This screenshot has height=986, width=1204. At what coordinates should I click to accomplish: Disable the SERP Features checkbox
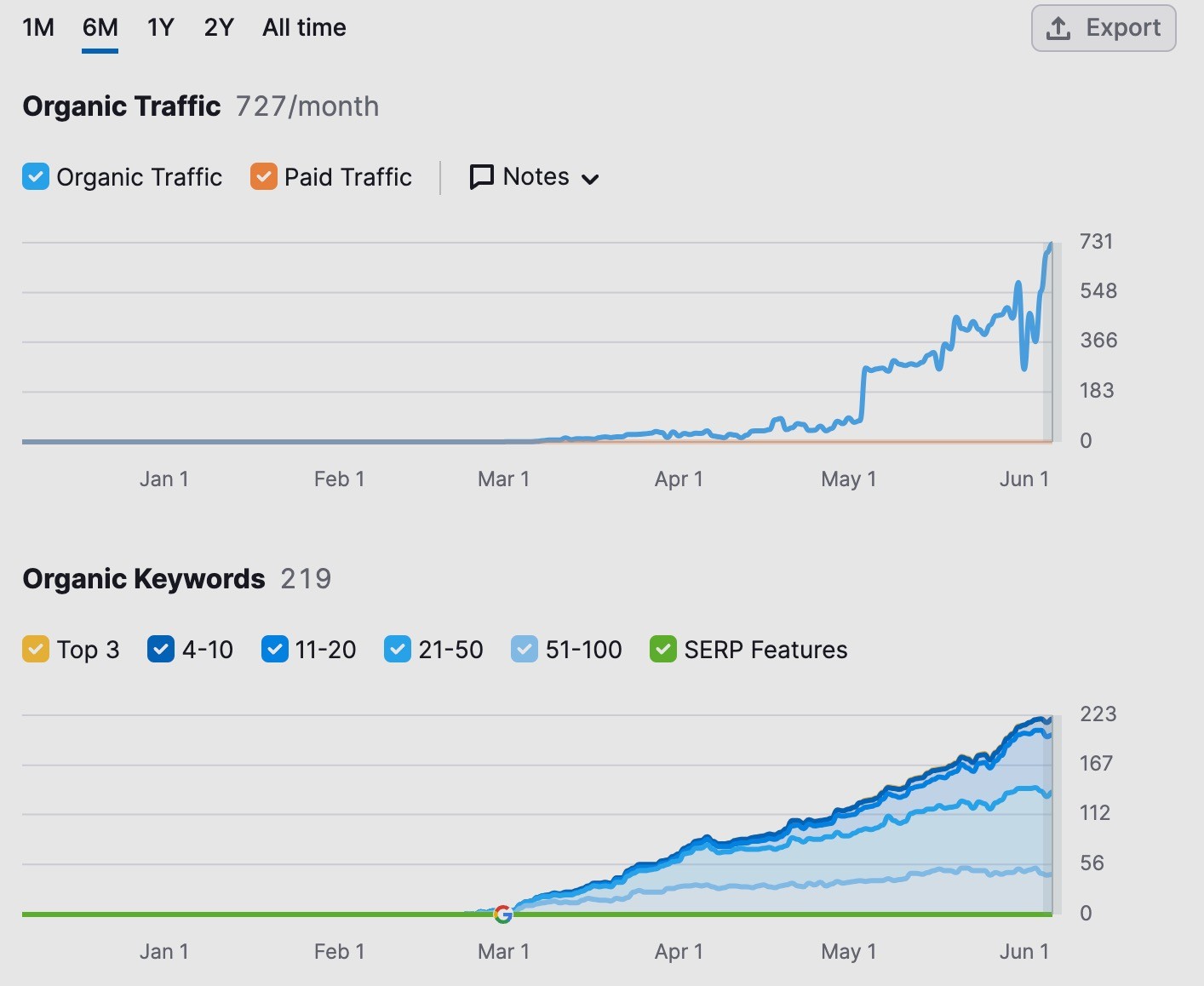(663, 650)
